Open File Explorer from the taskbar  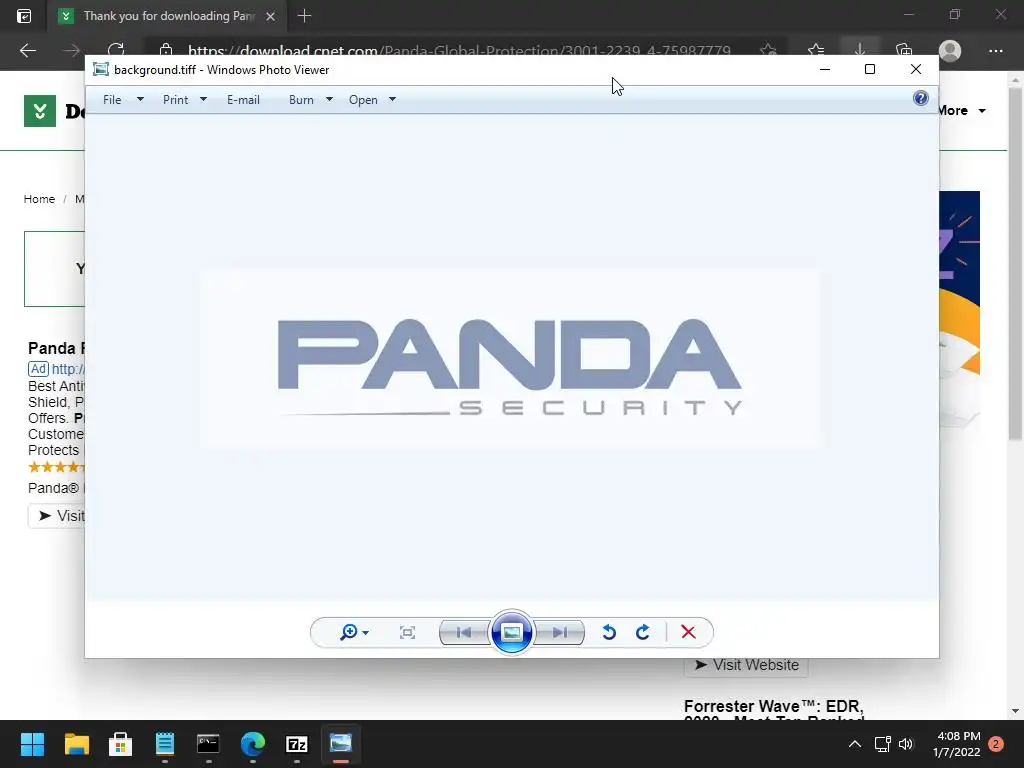76,744
